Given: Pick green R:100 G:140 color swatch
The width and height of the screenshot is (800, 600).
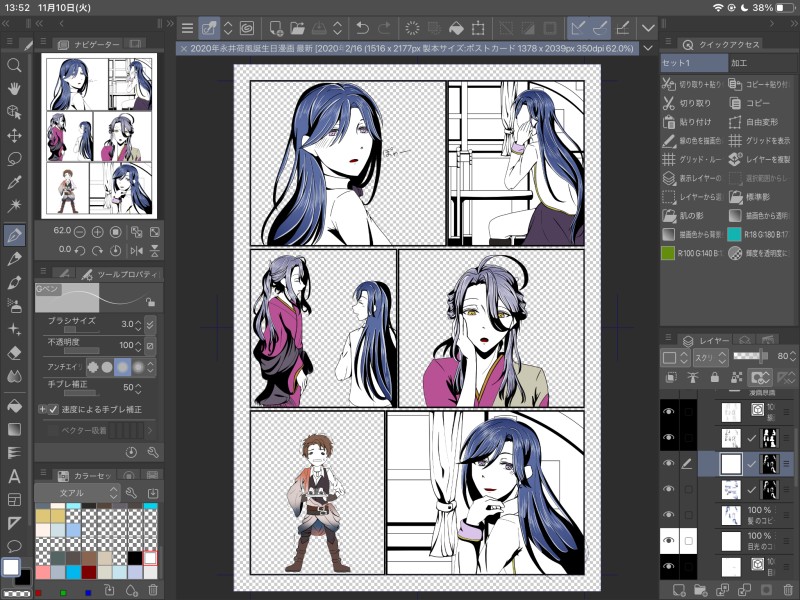Looking at the screenshot, I should [x=668, y=253].
